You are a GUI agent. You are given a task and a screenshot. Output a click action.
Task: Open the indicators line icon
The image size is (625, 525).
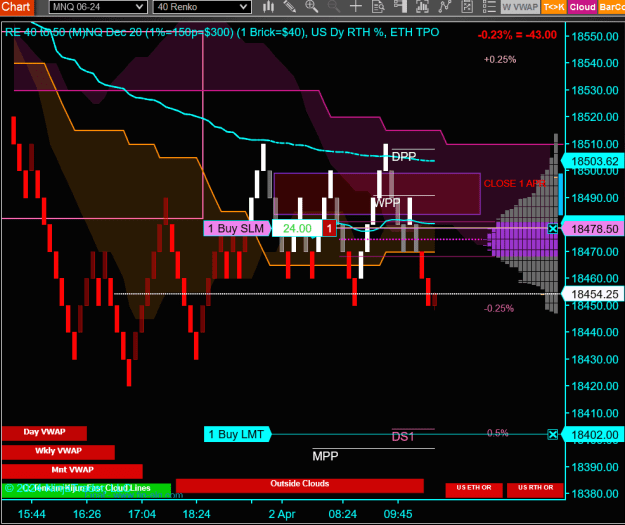(x=444, y=7)
